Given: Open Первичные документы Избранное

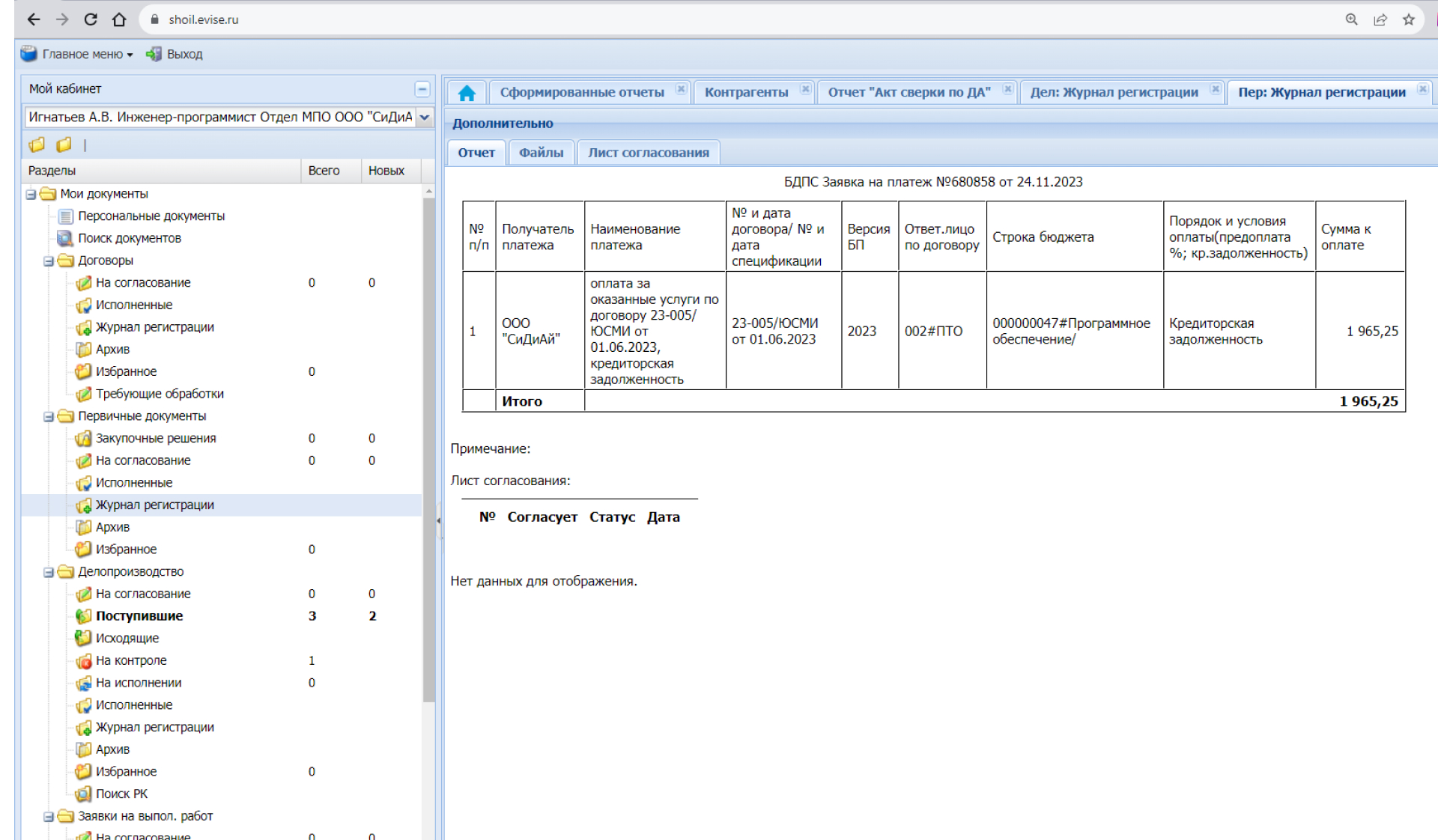Looking at the screenshot, I should pos(126,550).
